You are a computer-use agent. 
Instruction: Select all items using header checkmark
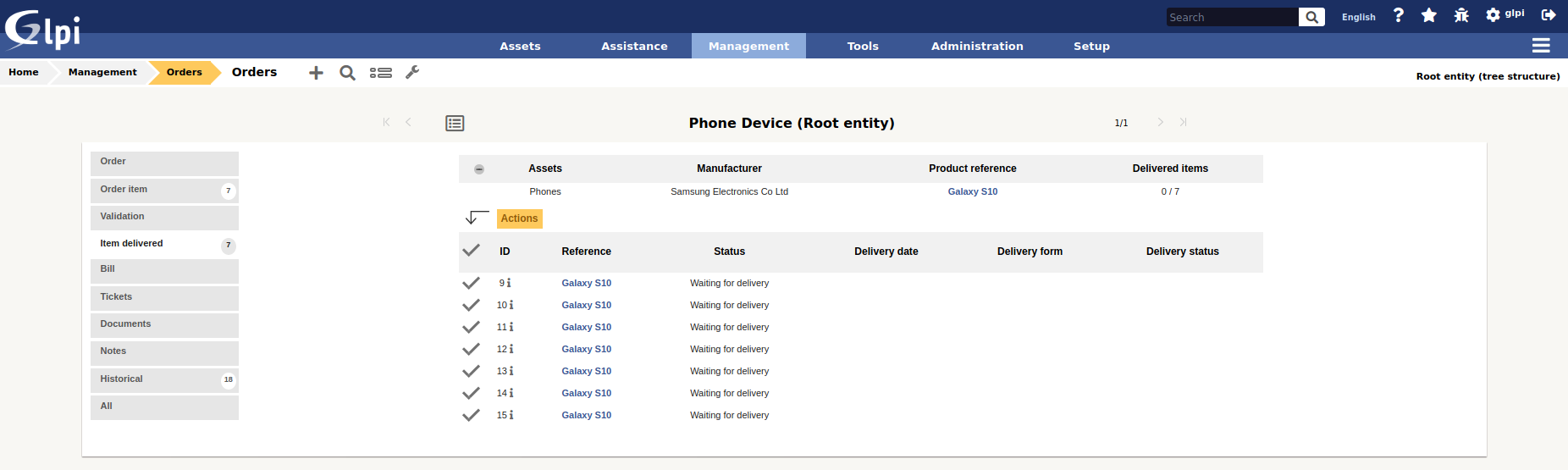pyautogui.click(x=471, y=251)
